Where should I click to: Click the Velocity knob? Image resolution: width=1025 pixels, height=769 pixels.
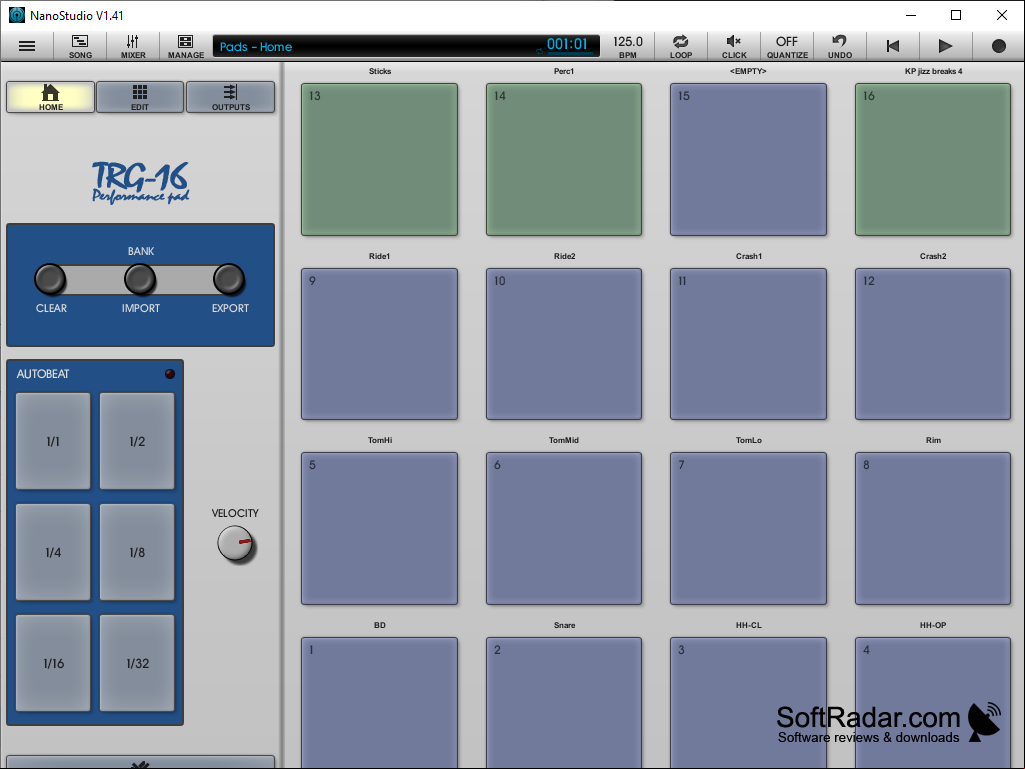[x=235, y=545]
